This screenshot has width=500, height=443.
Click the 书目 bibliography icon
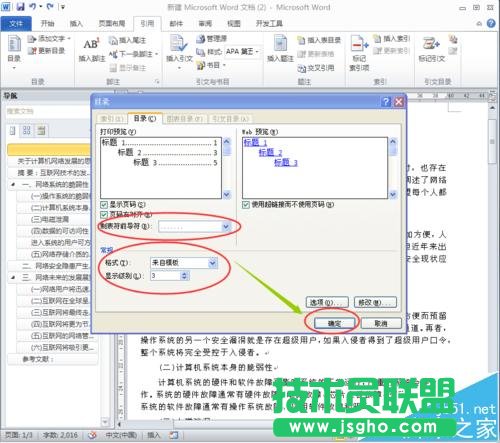(x=200, y=65)
